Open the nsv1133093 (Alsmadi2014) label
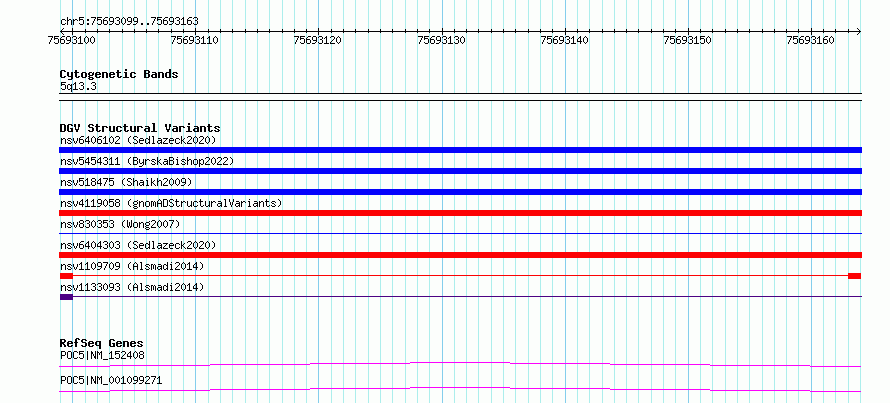The height and width of the screenshot is (403, 890). (x=132, y=287)
